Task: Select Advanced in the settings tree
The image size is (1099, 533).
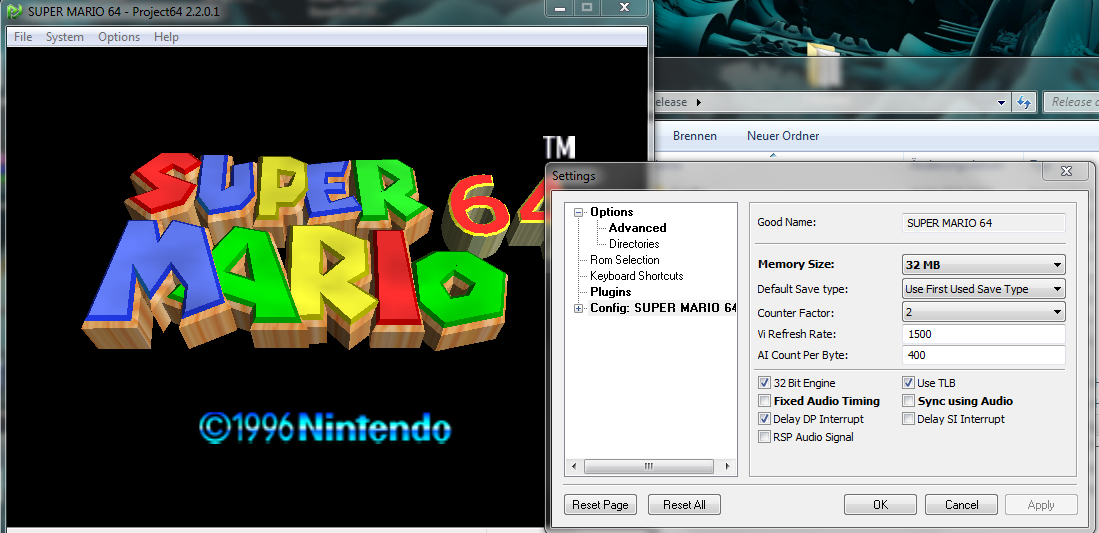Action: (637, 228)
